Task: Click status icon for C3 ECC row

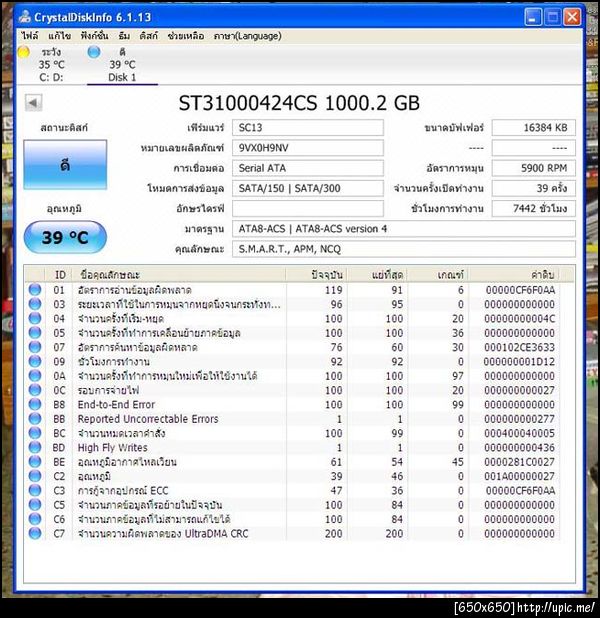Action: point(35,490)
